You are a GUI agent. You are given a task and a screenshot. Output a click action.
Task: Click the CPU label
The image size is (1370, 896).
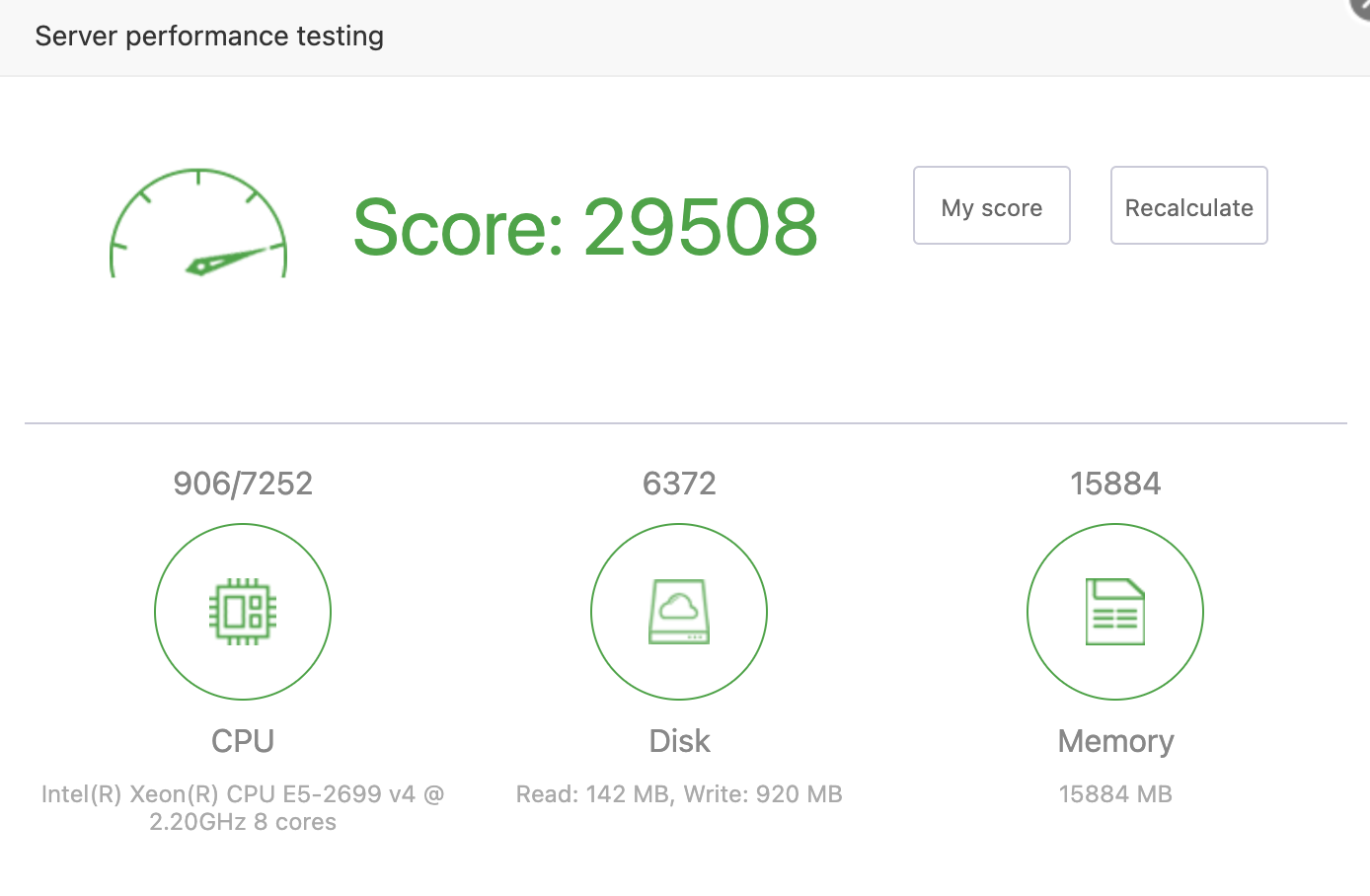coord(243,741)
